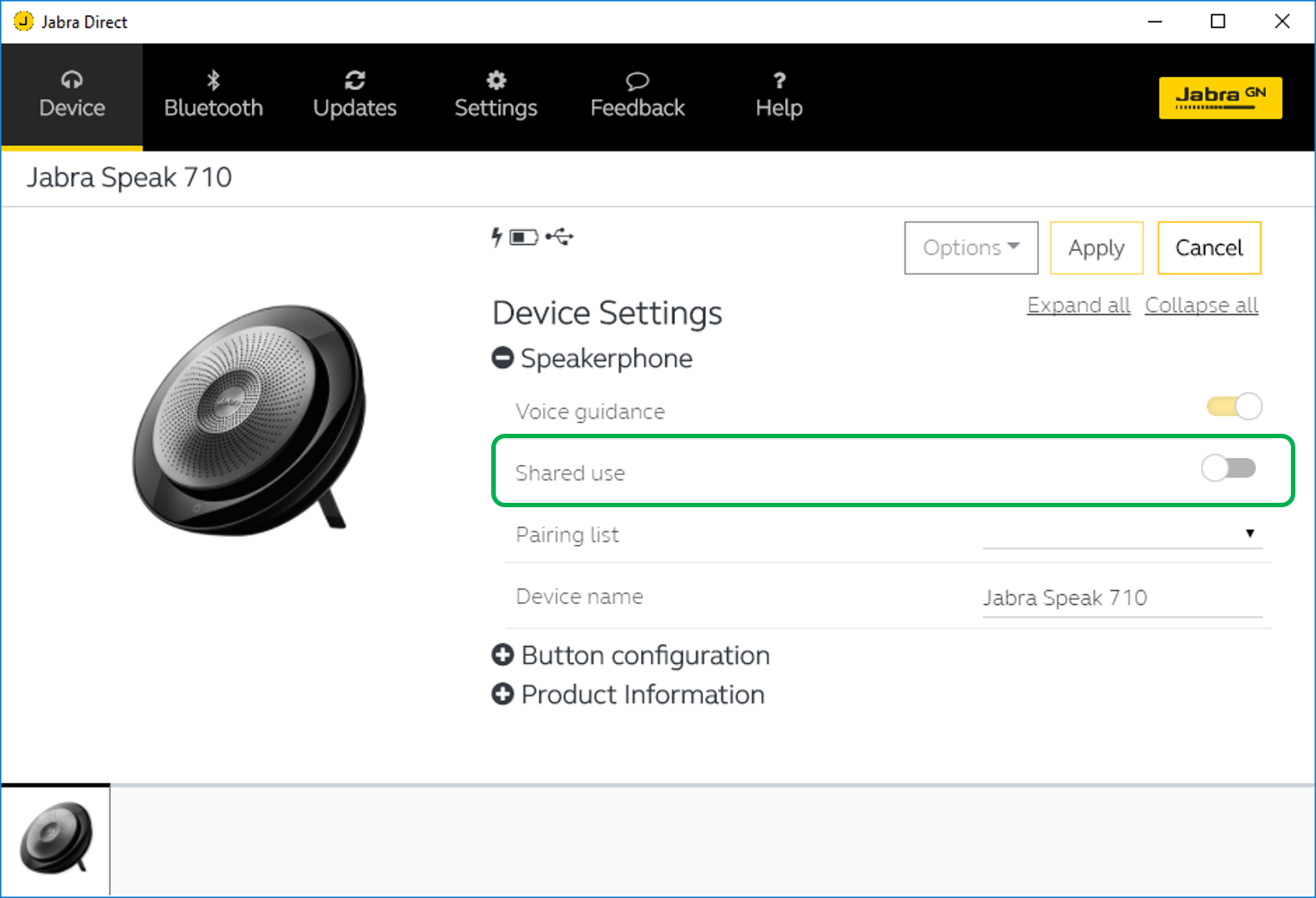The height and width of the screenshot is (898, 1316).
Task: Click the Jabra Speak 710 product image
Action: tap(249, 419)
